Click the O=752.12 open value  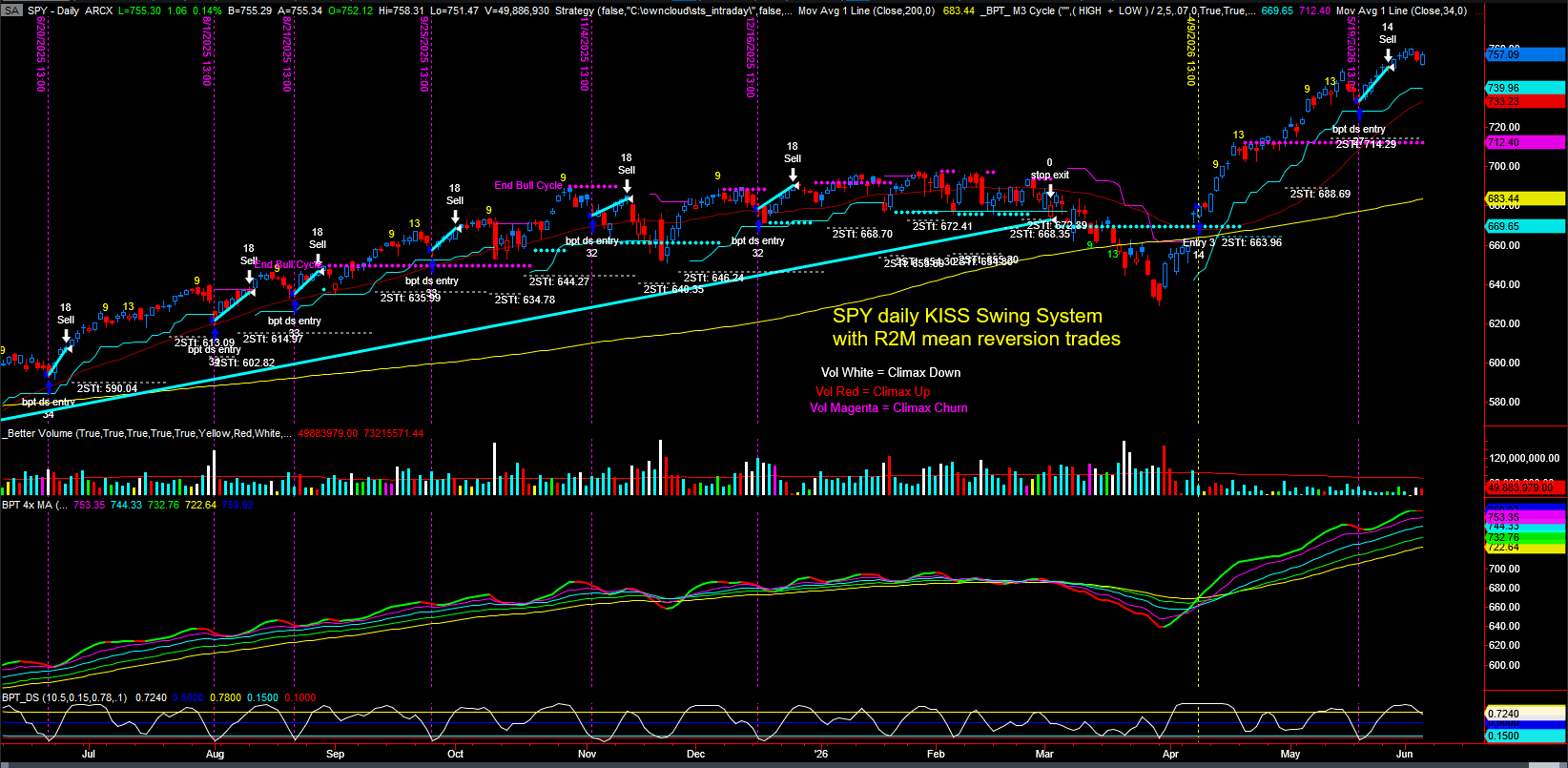pos(350,10)
